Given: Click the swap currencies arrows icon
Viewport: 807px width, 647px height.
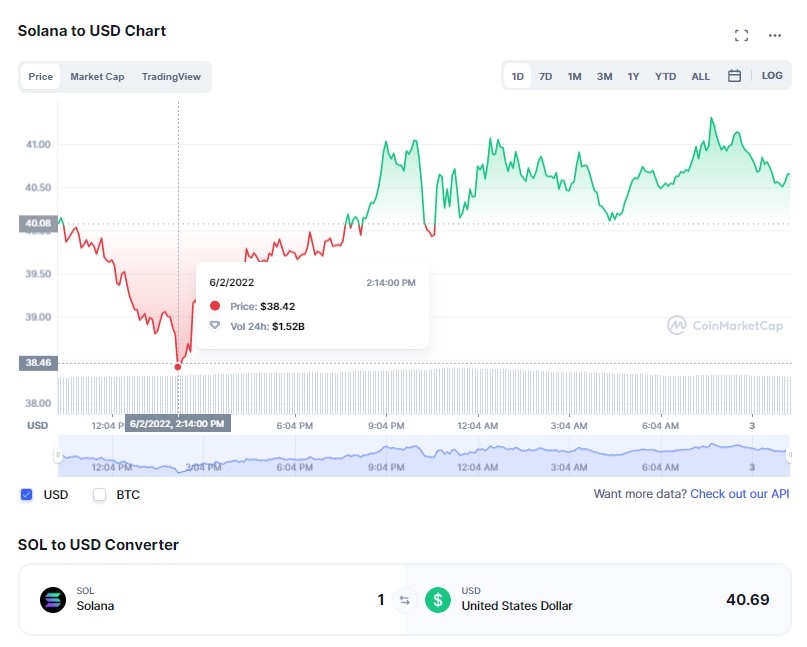Looking at the screenshot, I should 405,600.
